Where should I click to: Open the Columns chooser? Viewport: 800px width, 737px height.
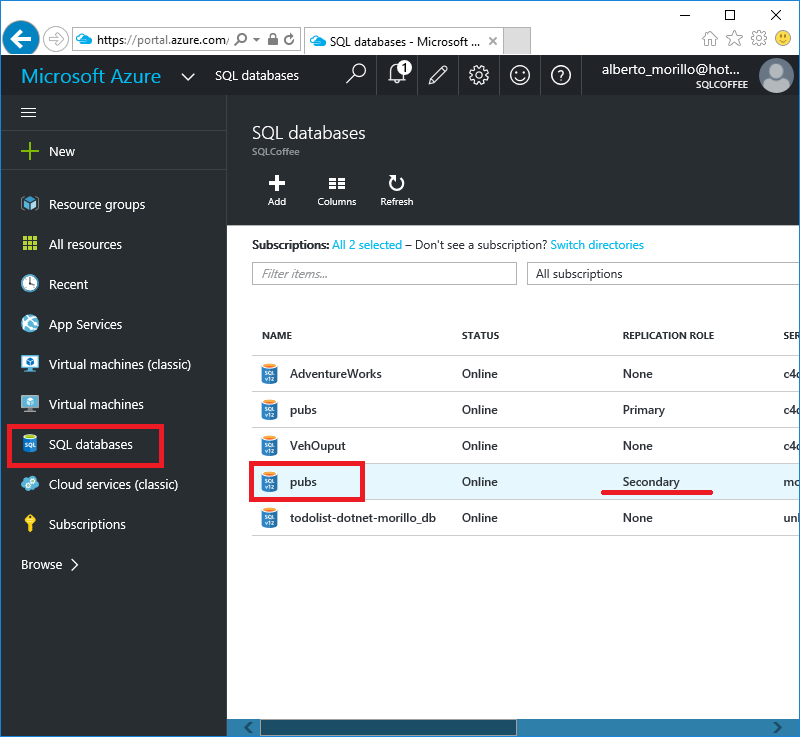[x=337, y=190]
